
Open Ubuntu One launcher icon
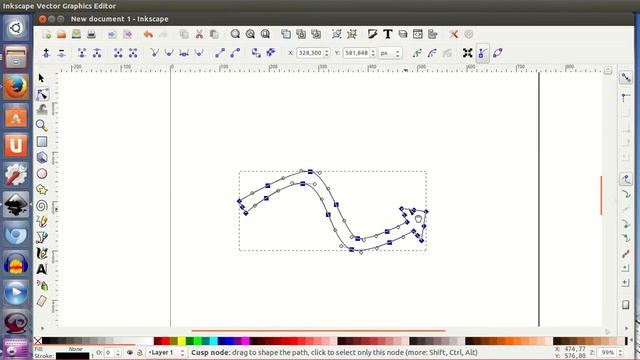[16, 146]
